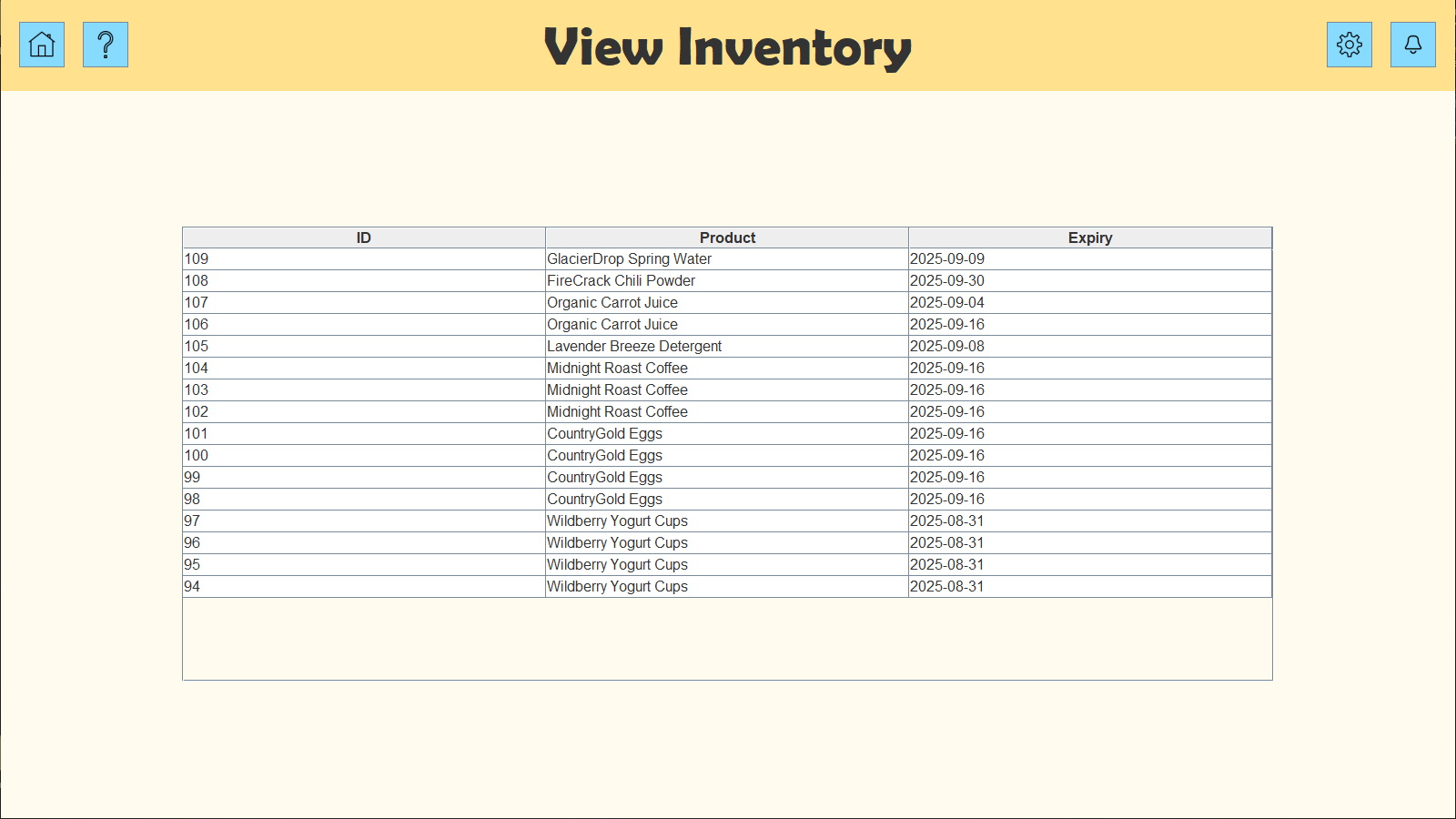The height and width of the screenshot is (819, 1456).
Task: Select Organic Carrot Juice in row 106
Action: click(x=727, y=325)
